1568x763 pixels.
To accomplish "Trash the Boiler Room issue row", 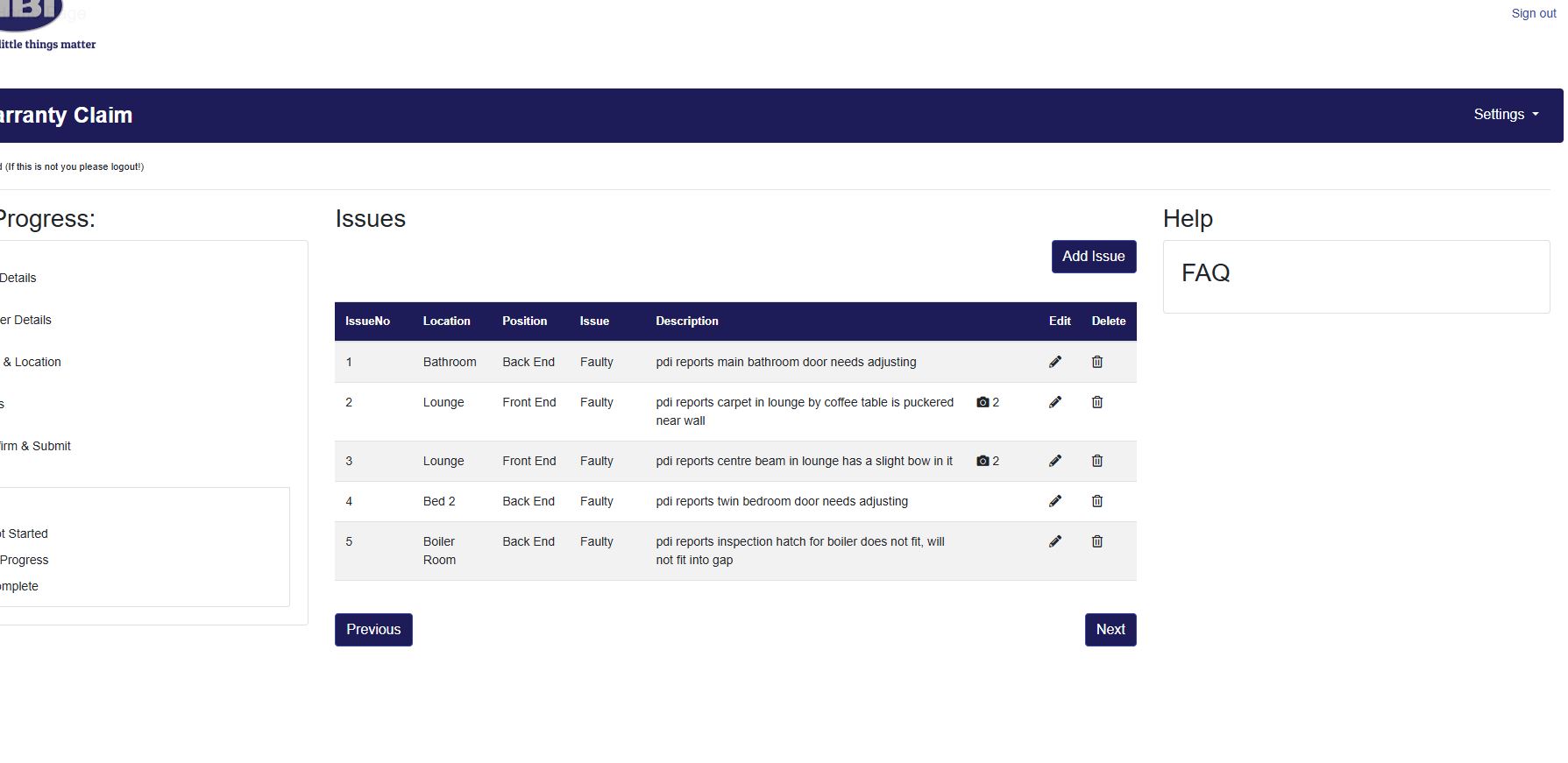I will (1096, 541).
